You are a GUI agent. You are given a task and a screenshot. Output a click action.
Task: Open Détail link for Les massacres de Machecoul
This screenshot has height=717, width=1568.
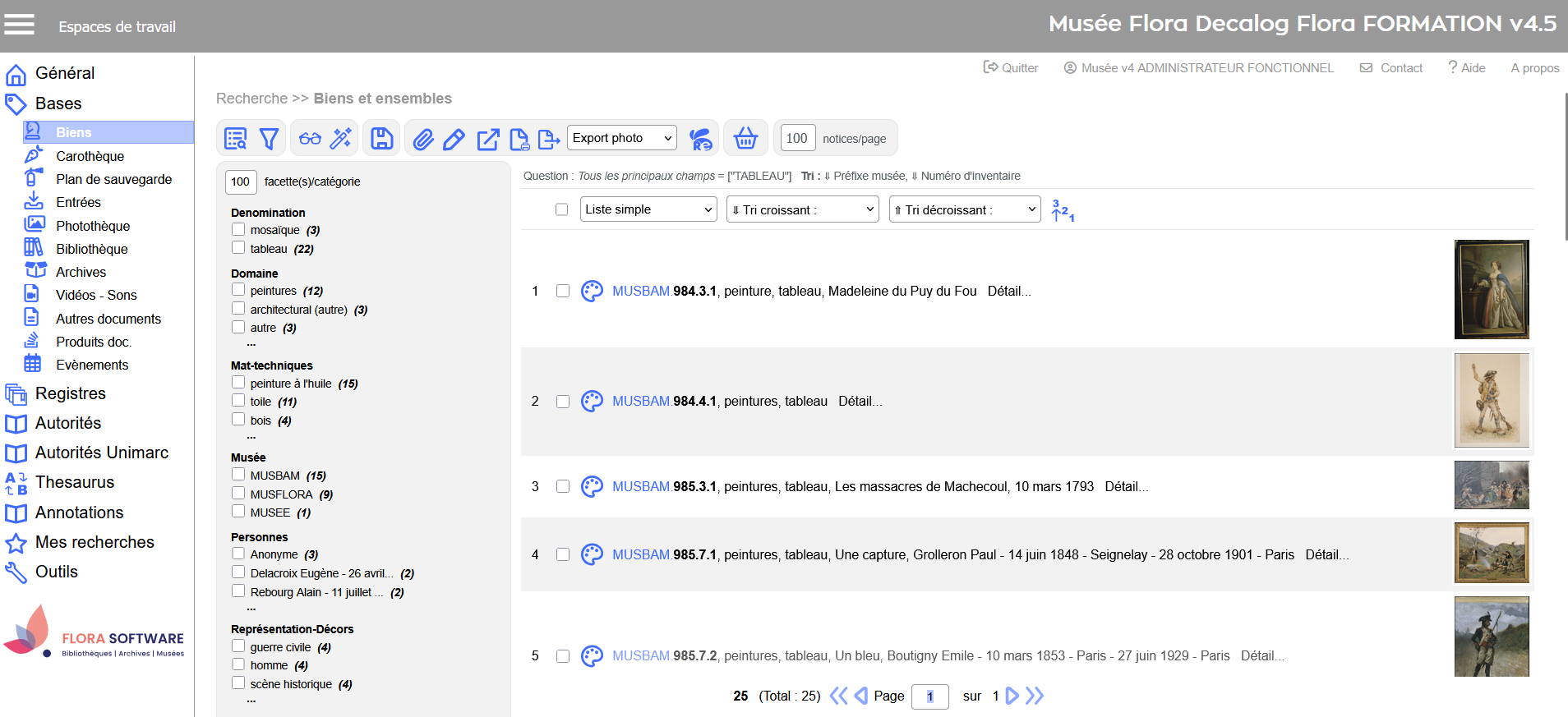pos(1126,486)
